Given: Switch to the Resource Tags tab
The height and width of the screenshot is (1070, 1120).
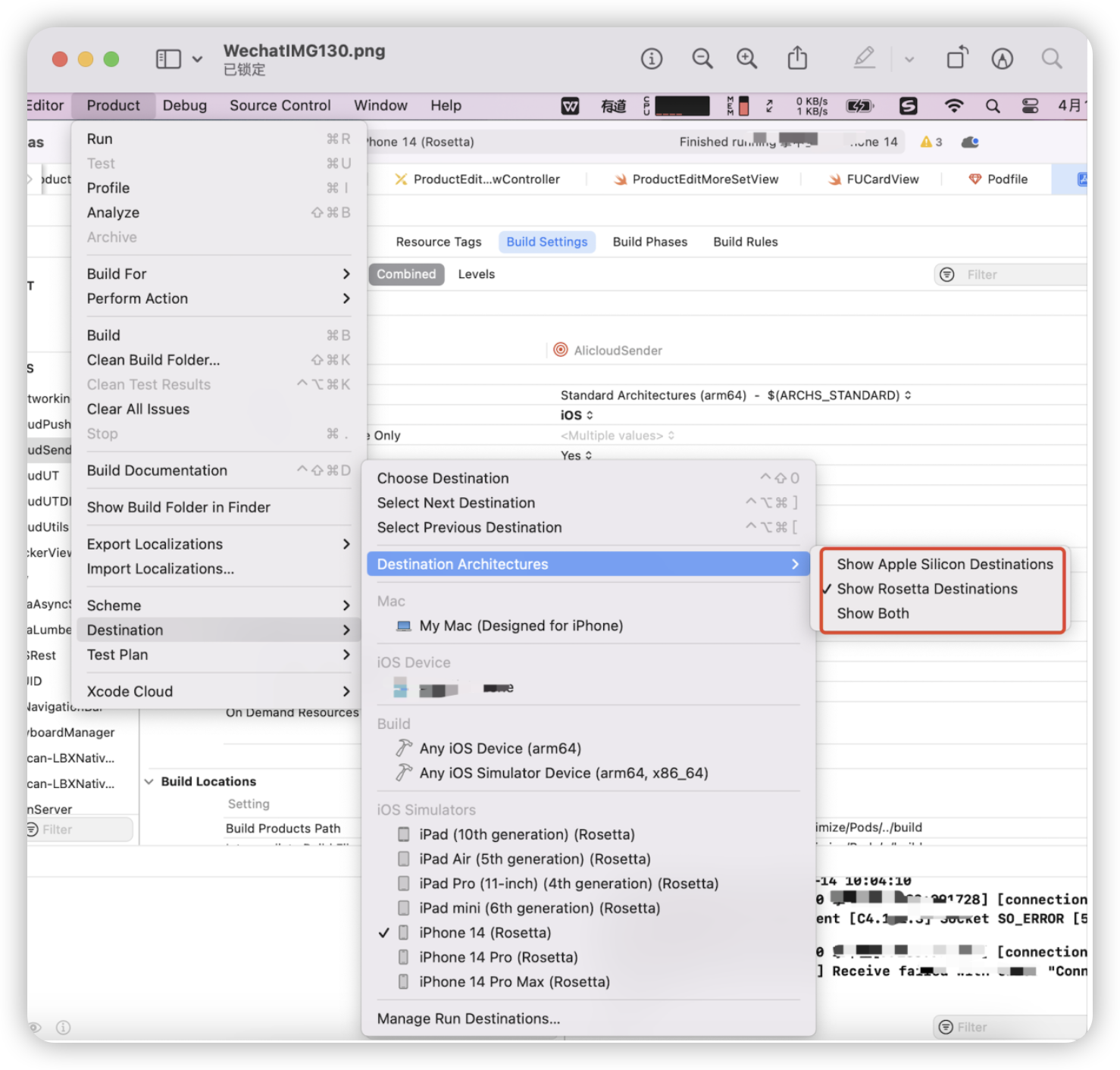Looking at the screenshot, I should (x=439, y=242).
